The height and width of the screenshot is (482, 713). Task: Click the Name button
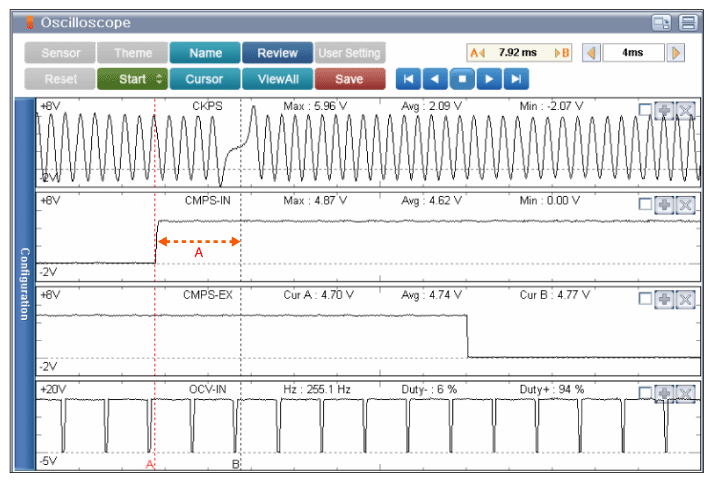[x=205, y=53]
